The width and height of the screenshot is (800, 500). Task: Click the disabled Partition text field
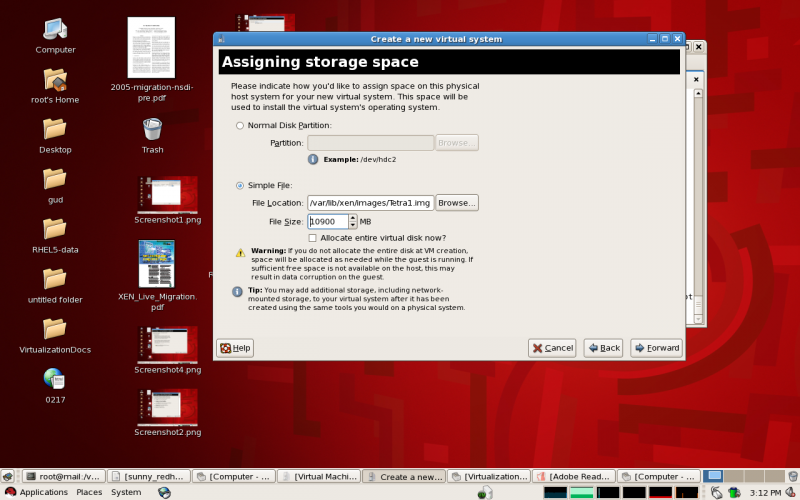[x=370, y=143]
